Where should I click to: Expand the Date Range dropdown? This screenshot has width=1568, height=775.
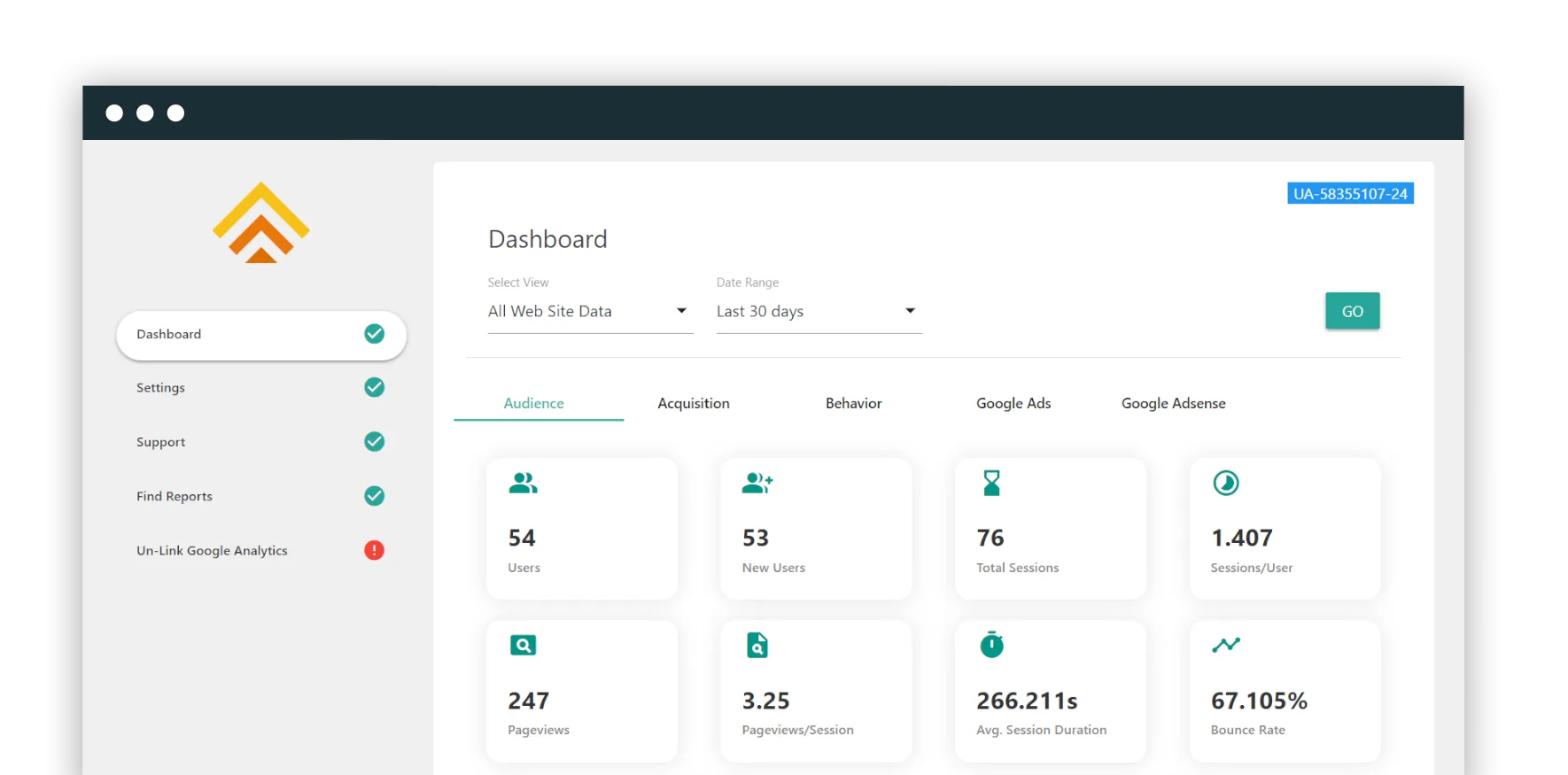[818, 312]
